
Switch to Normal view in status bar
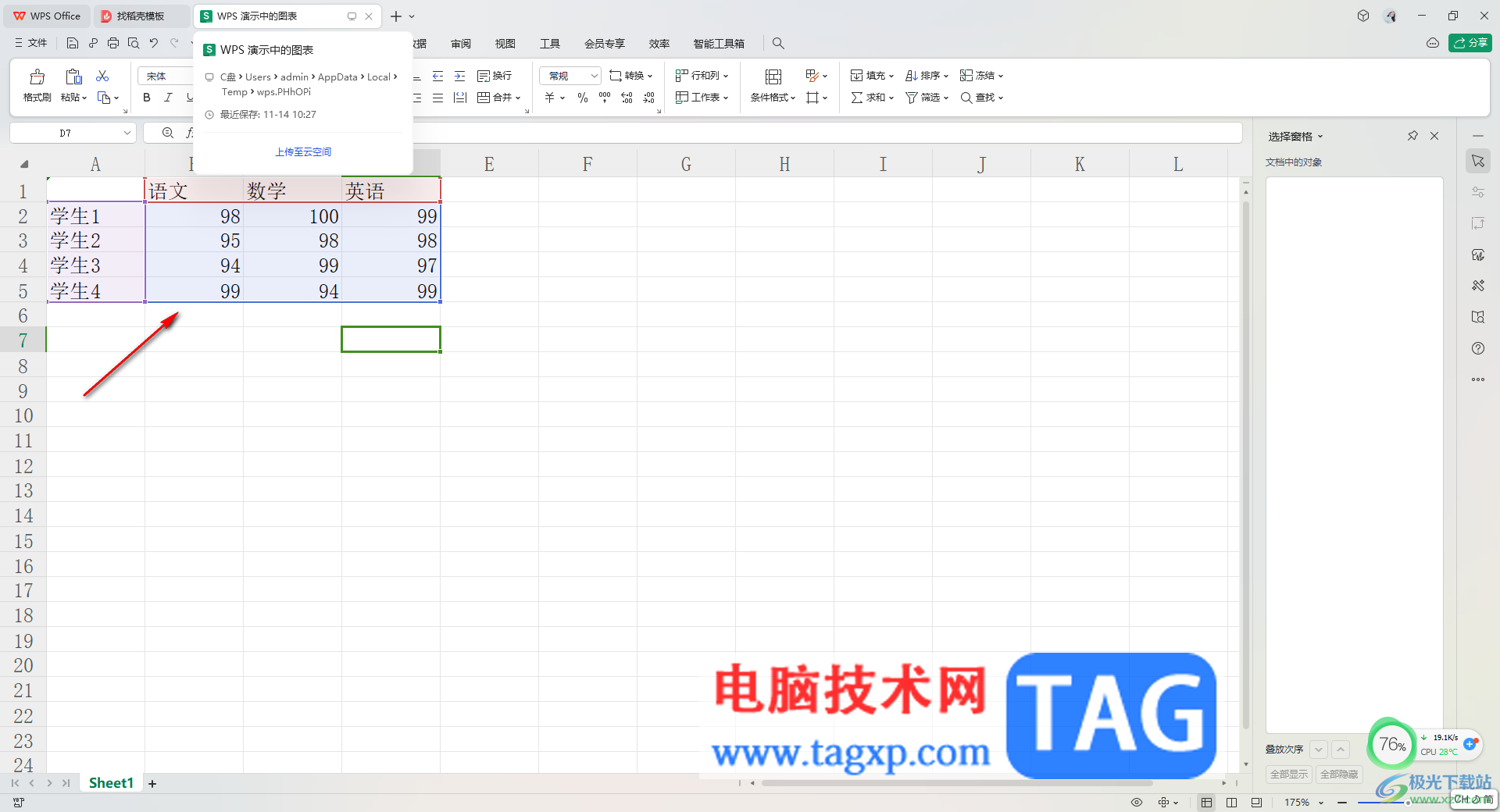tap(1207, 803)
